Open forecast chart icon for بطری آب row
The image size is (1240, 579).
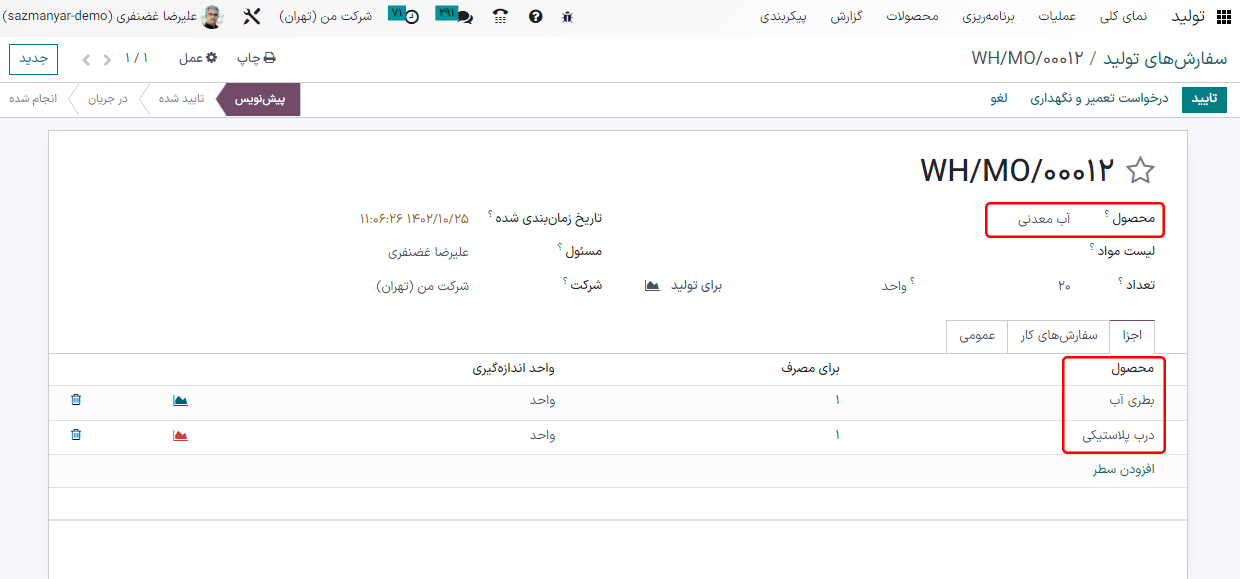180,401
